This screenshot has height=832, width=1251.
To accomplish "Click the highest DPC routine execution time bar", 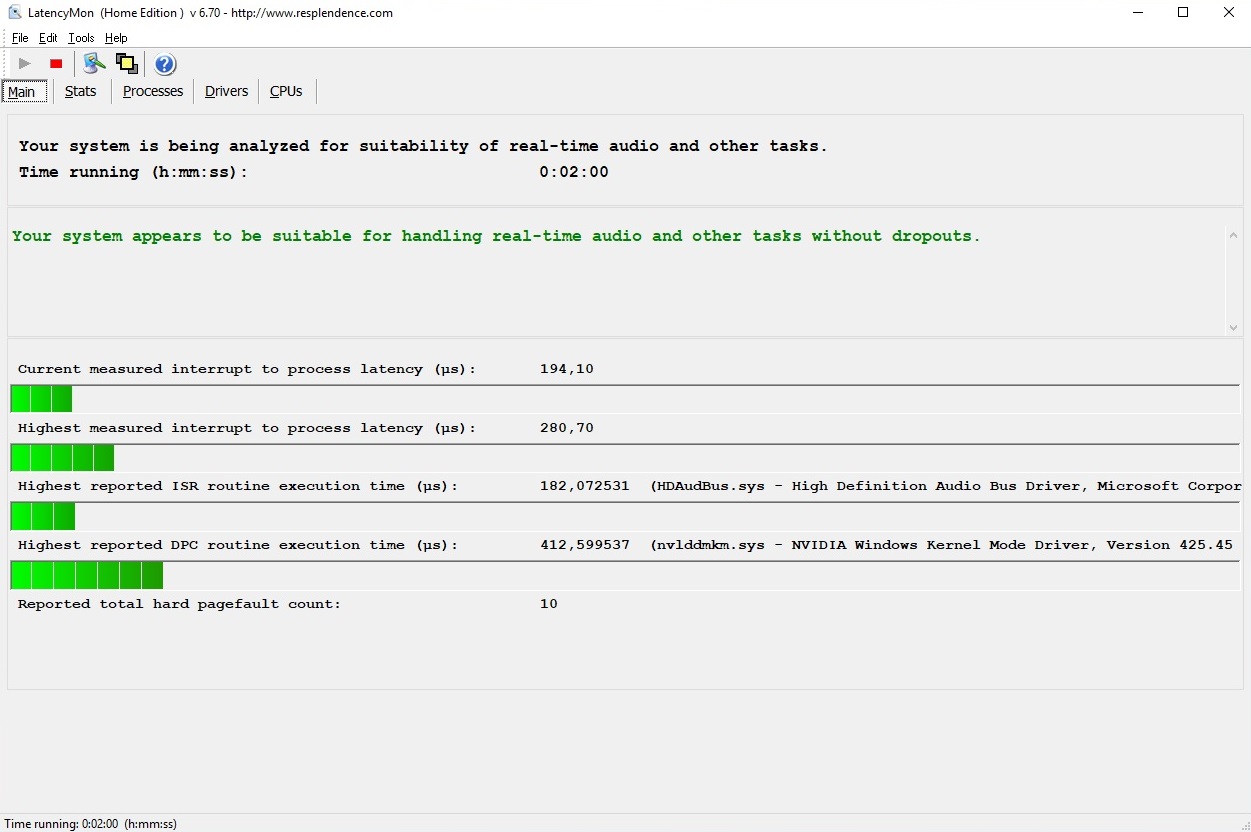I will pyautogui.click(x=87, y=576).
